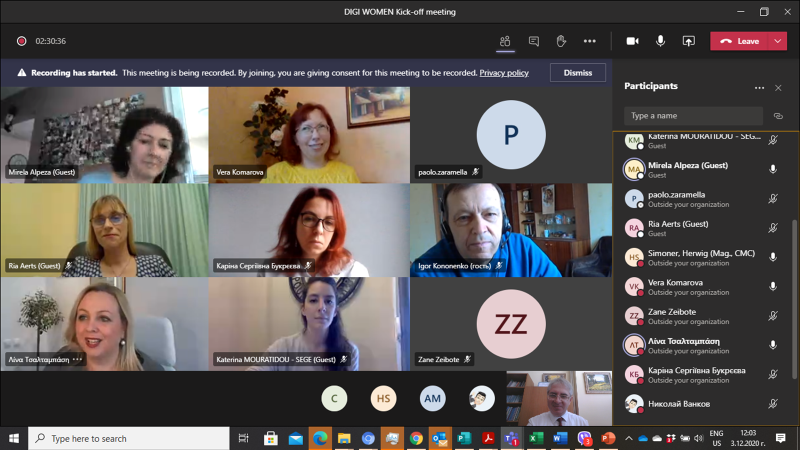
Task: Click the AM participant avatar bubble
Action: (x=432, y=398)
